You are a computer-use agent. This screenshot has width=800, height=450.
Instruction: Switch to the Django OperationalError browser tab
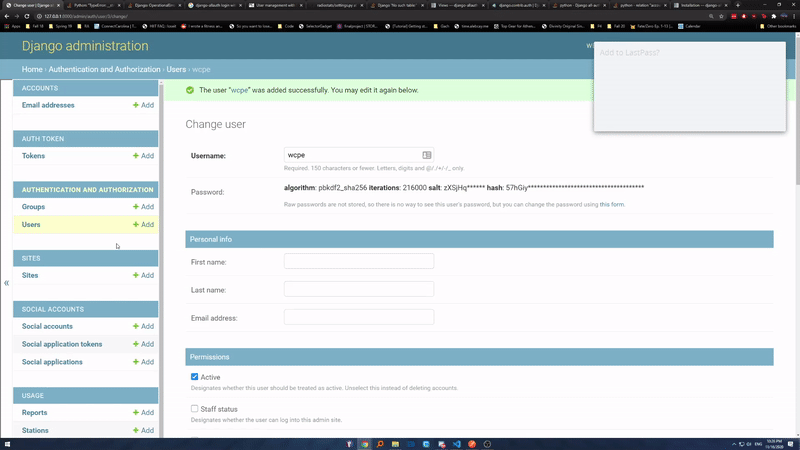pos(153,5)
